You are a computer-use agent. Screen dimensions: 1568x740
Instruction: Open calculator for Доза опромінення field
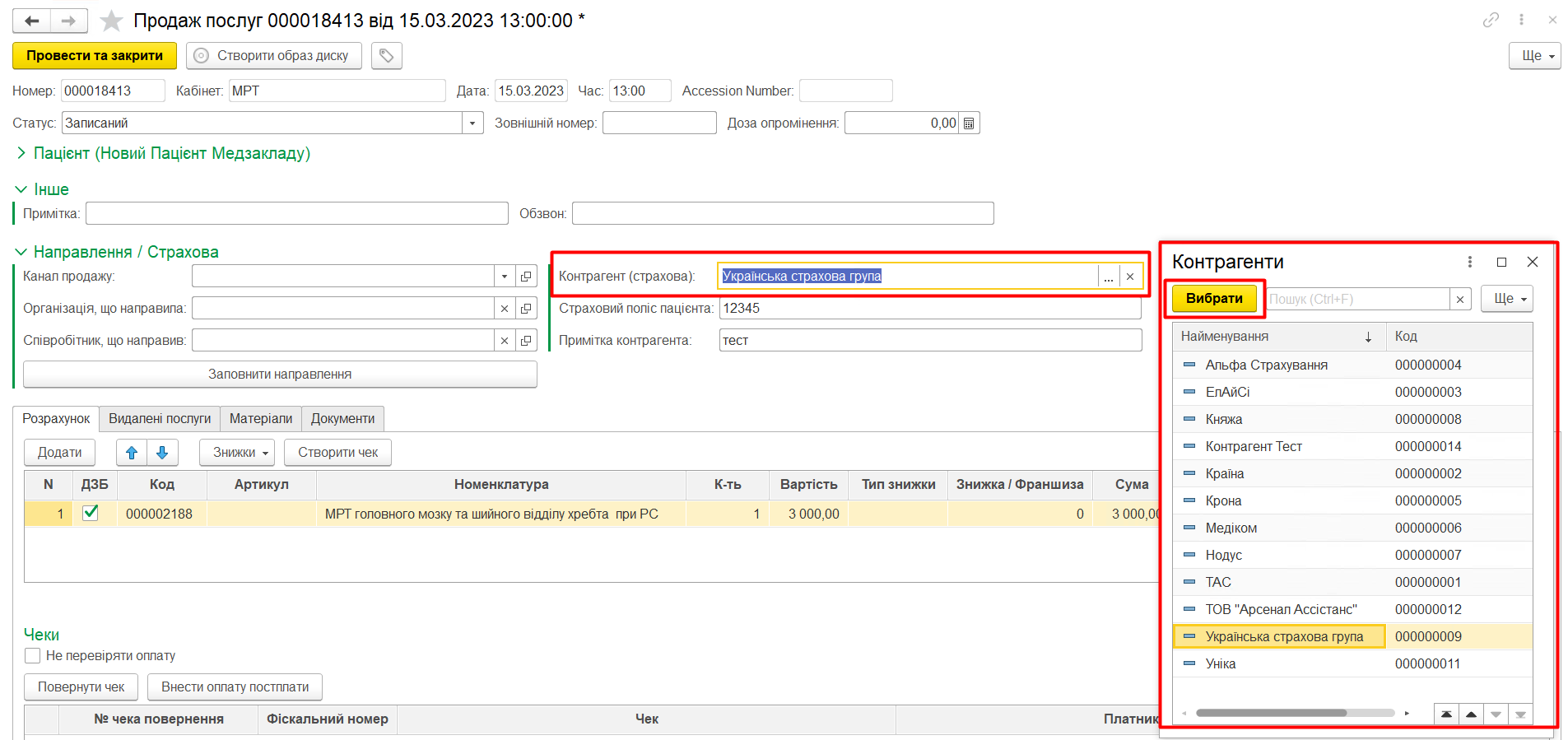pos(969,123)
